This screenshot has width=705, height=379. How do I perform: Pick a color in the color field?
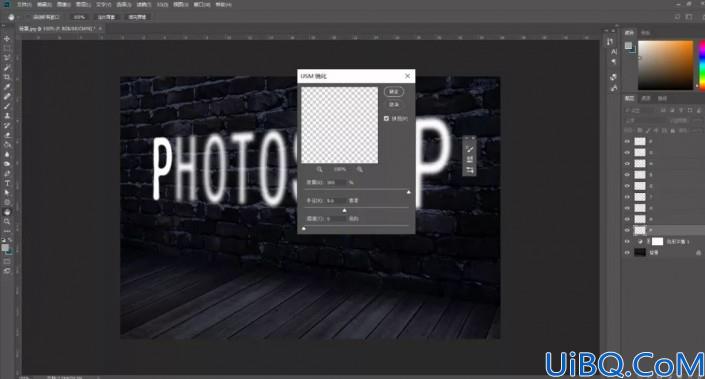pyautogui.click(x=665, y=65)
